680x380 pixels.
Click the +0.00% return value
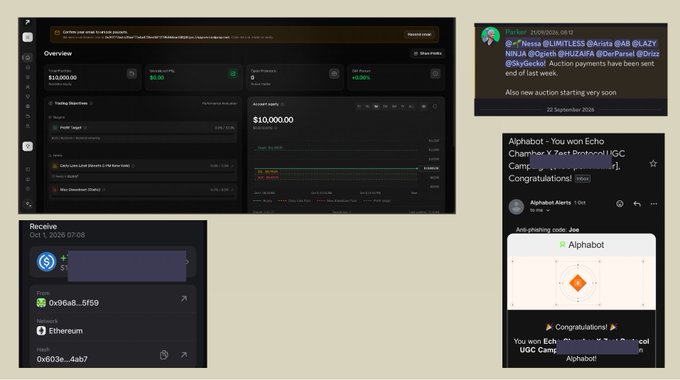click(361, 78)
